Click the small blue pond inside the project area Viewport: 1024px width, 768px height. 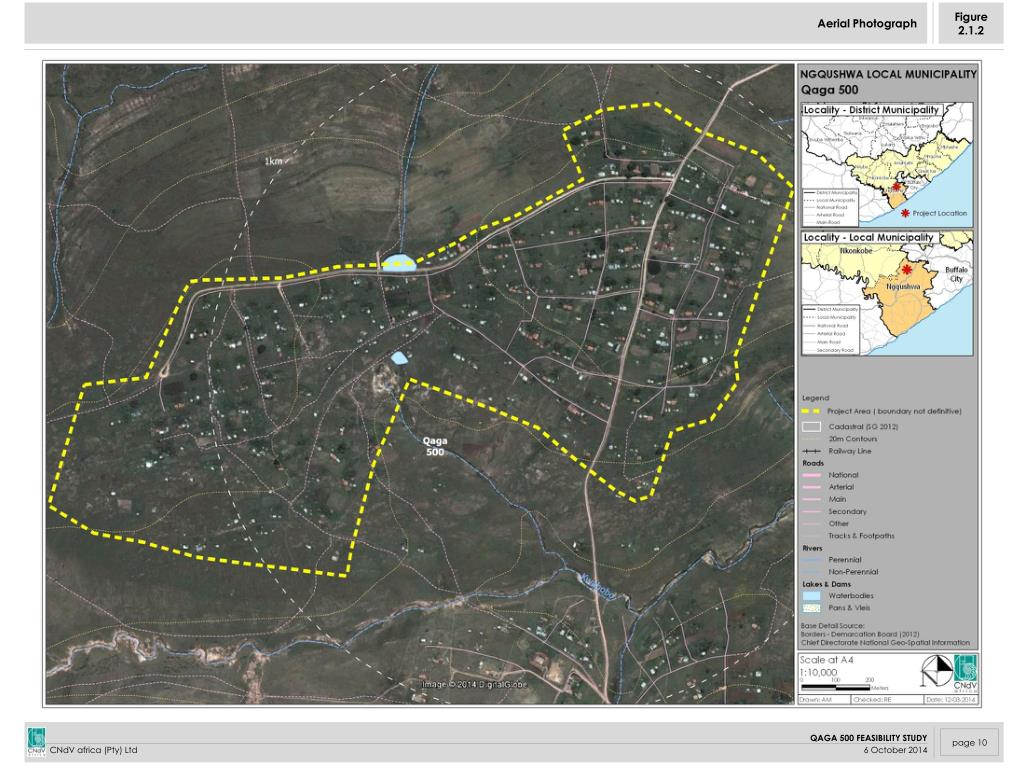coord(399,358)
